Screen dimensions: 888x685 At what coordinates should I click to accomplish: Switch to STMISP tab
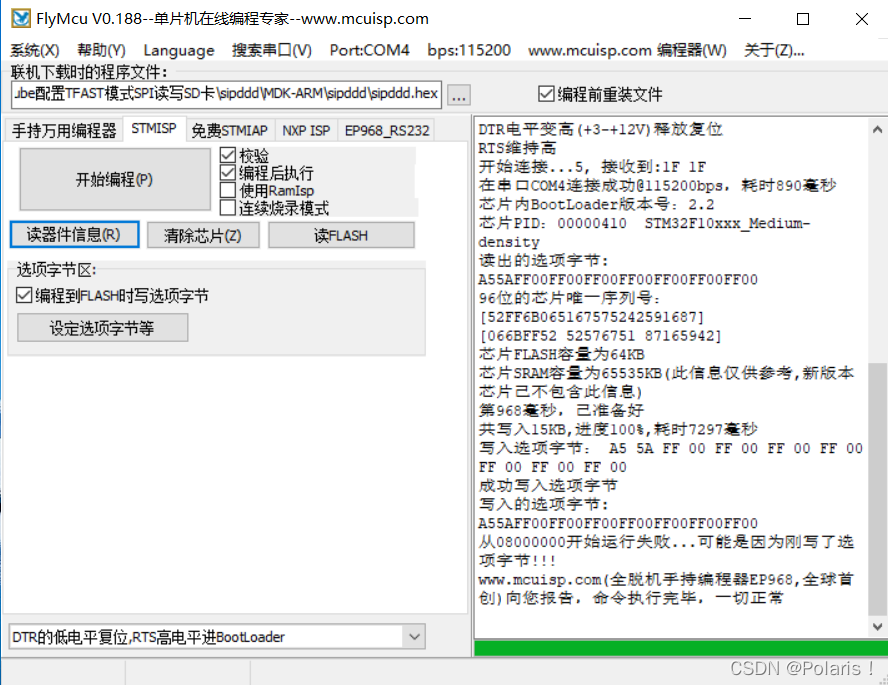(x=153, y=129)
